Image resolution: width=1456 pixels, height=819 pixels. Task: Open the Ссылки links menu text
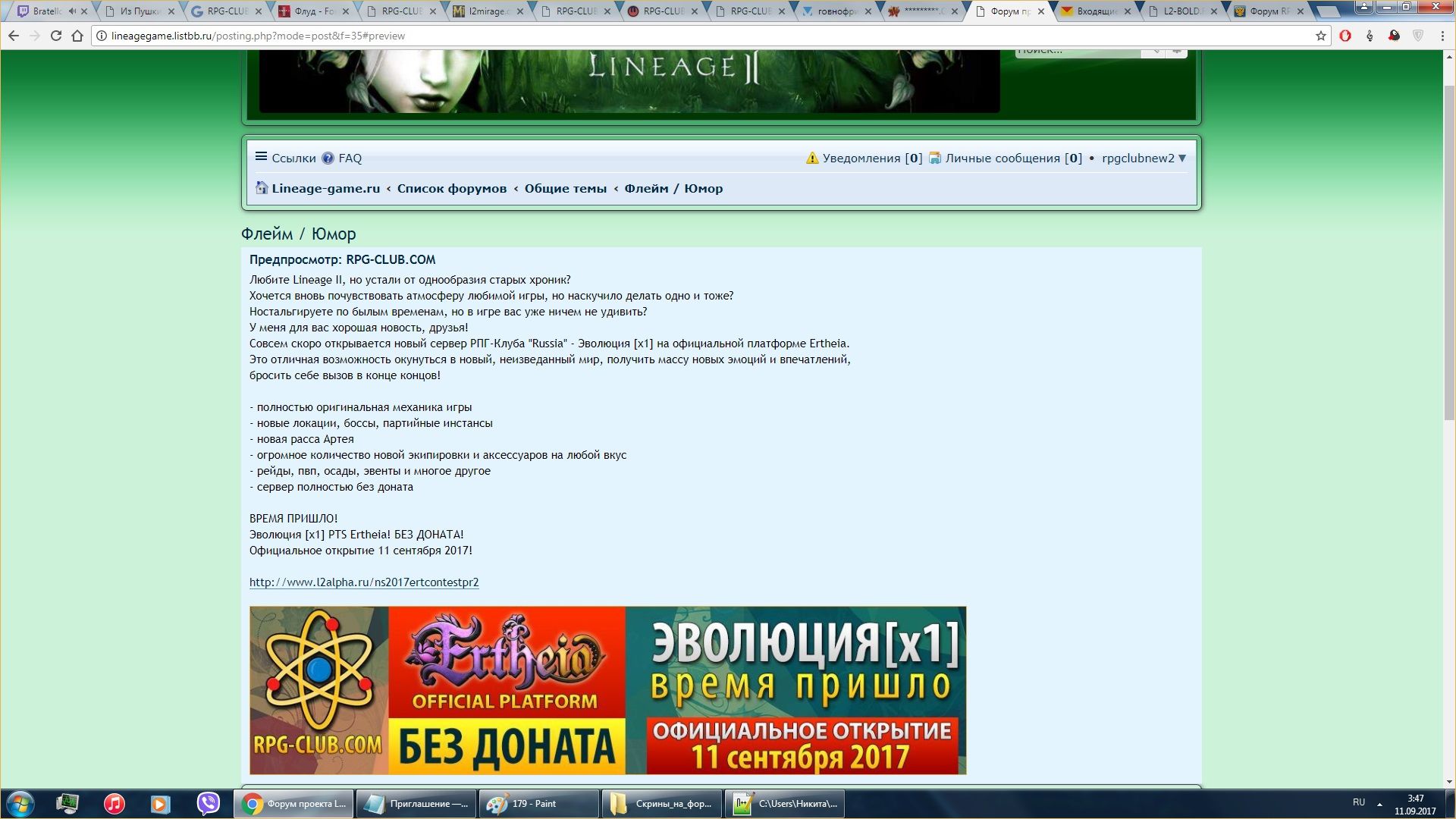tap(293, 158)
